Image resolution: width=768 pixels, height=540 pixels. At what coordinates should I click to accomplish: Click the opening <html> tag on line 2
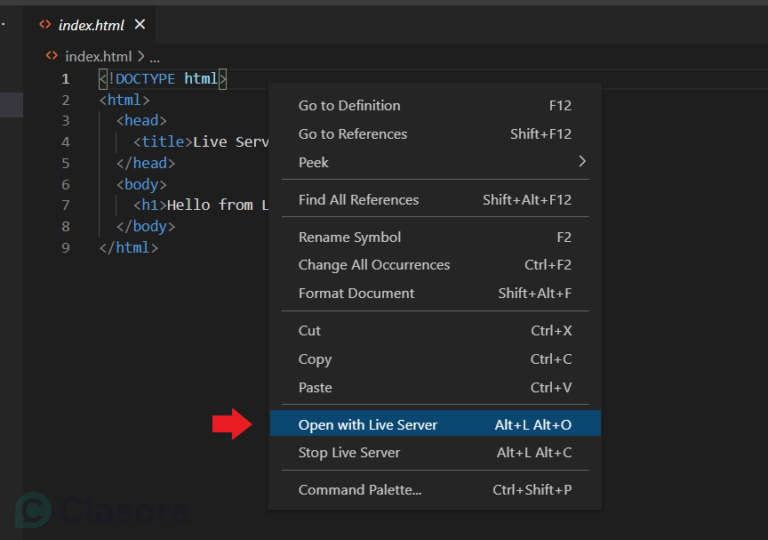124,100
